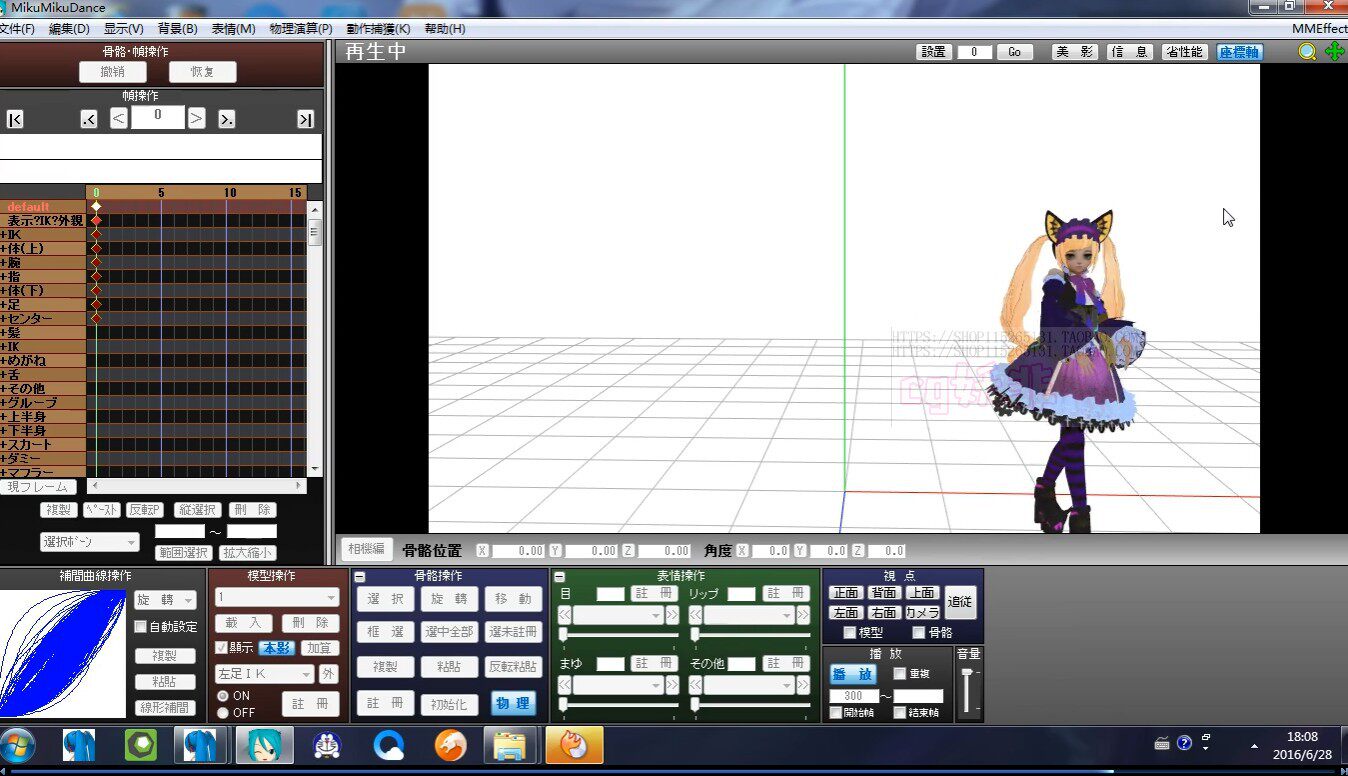The image size is (1348, 776).
Task: Click the 目 morph slider handle
Action: coord(563,634)
